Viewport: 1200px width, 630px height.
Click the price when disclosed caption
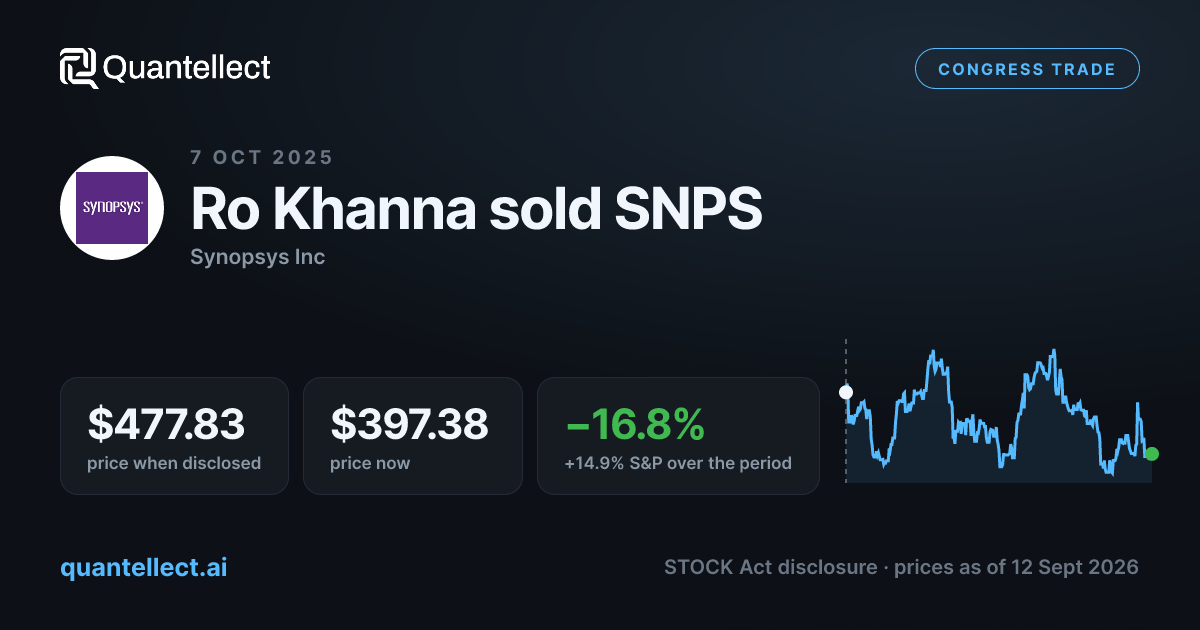[x=174, y=463]
